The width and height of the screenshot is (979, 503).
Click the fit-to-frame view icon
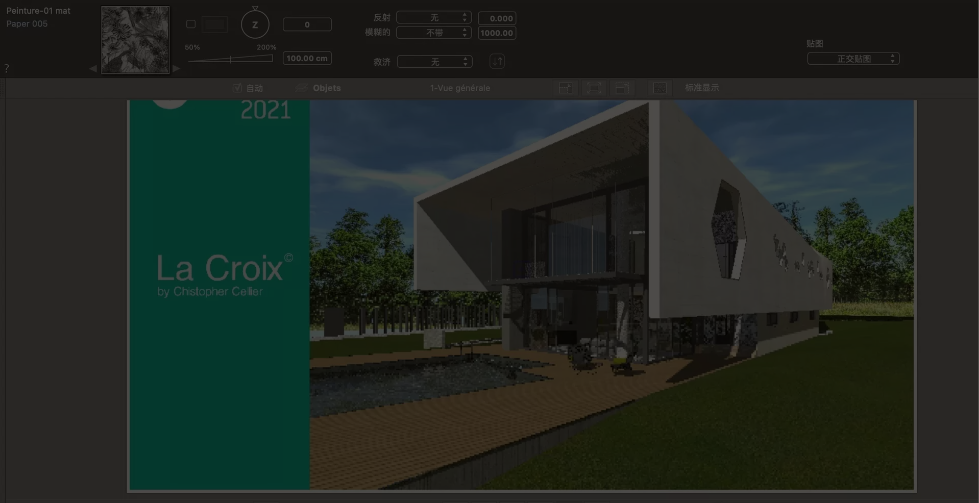click(x=594, y=88)
